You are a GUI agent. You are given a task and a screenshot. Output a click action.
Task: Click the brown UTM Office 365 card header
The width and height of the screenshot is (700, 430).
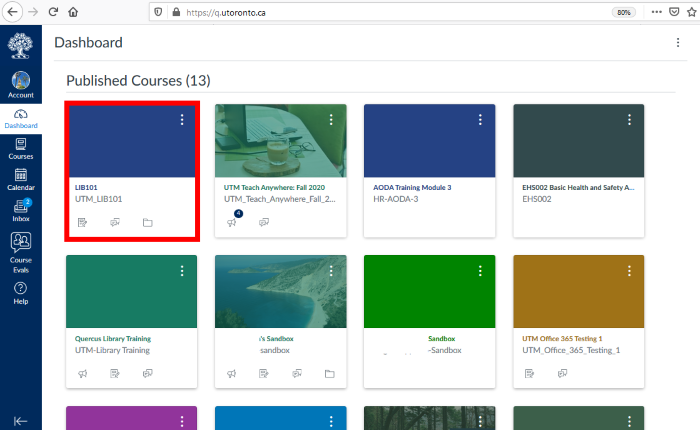click(x=579, y=292)
